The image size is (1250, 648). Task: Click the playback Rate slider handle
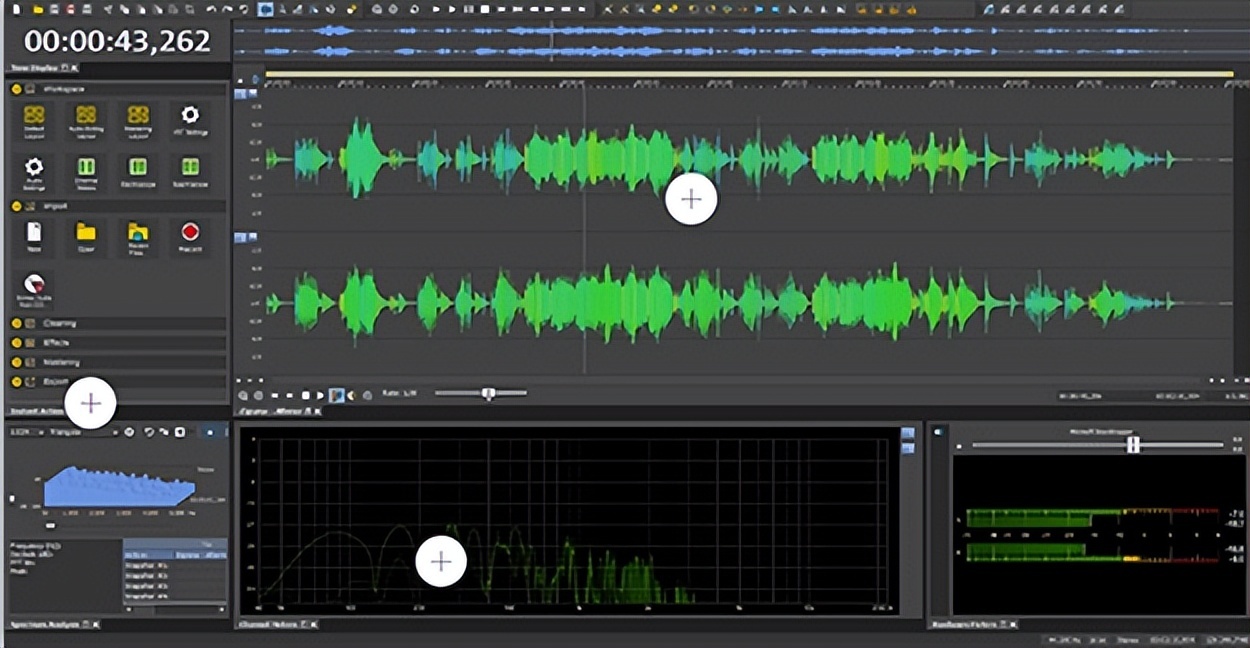[x=488, y=394]
